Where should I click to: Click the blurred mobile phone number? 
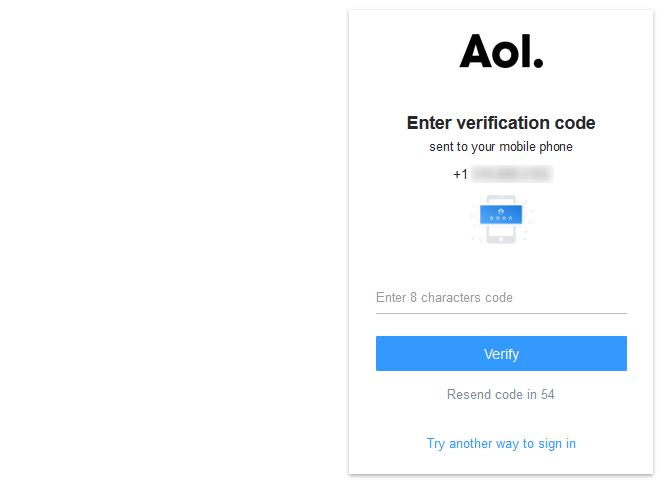[x=511, y=174]
